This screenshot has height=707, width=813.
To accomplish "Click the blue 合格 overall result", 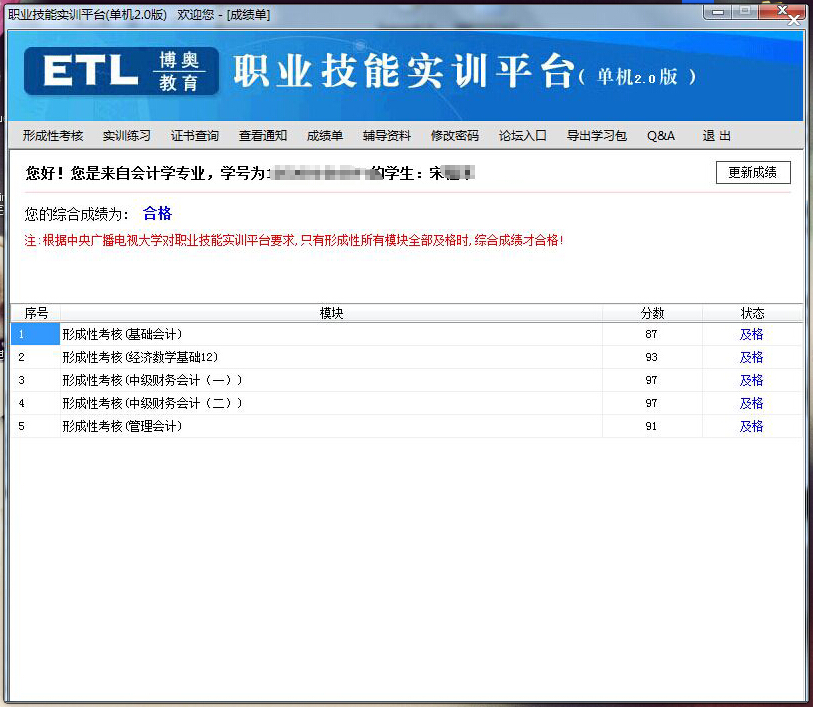I will coord(157,213).
